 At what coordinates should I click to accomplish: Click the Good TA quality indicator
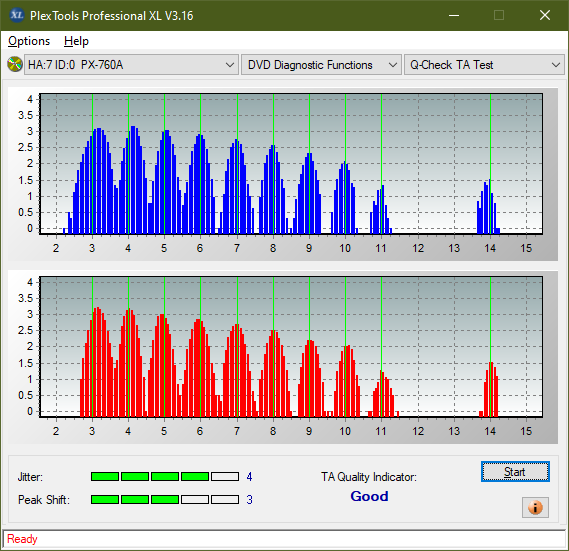(x=369, y=496)
